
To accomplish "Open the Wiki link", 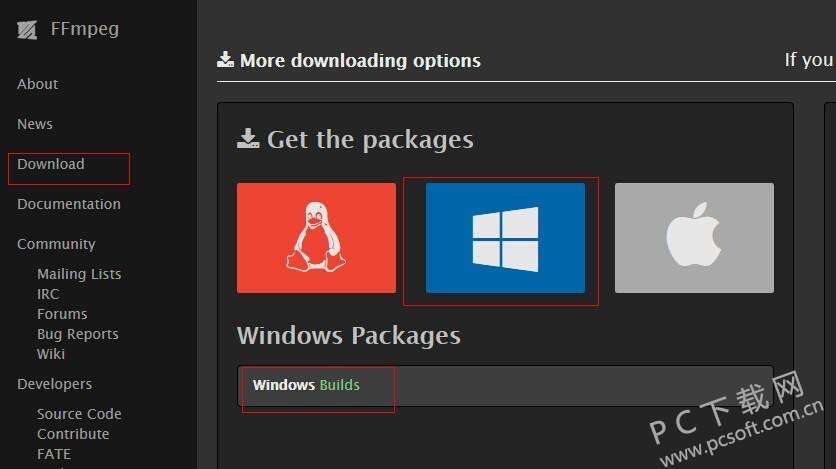I will tap(51, 354).
